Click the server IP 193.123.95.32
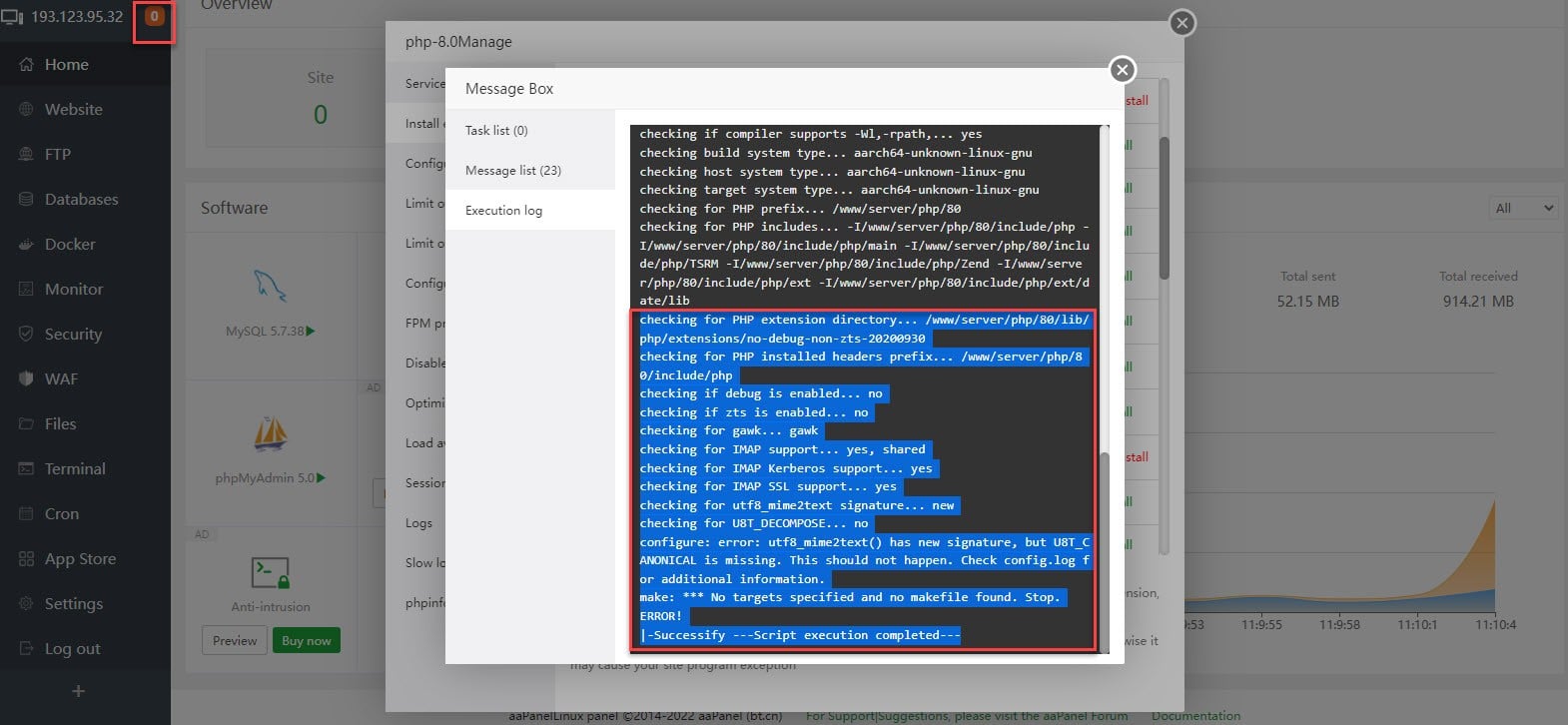The width and height of the screenshot is (1568, 725). [x=77, y=16]
